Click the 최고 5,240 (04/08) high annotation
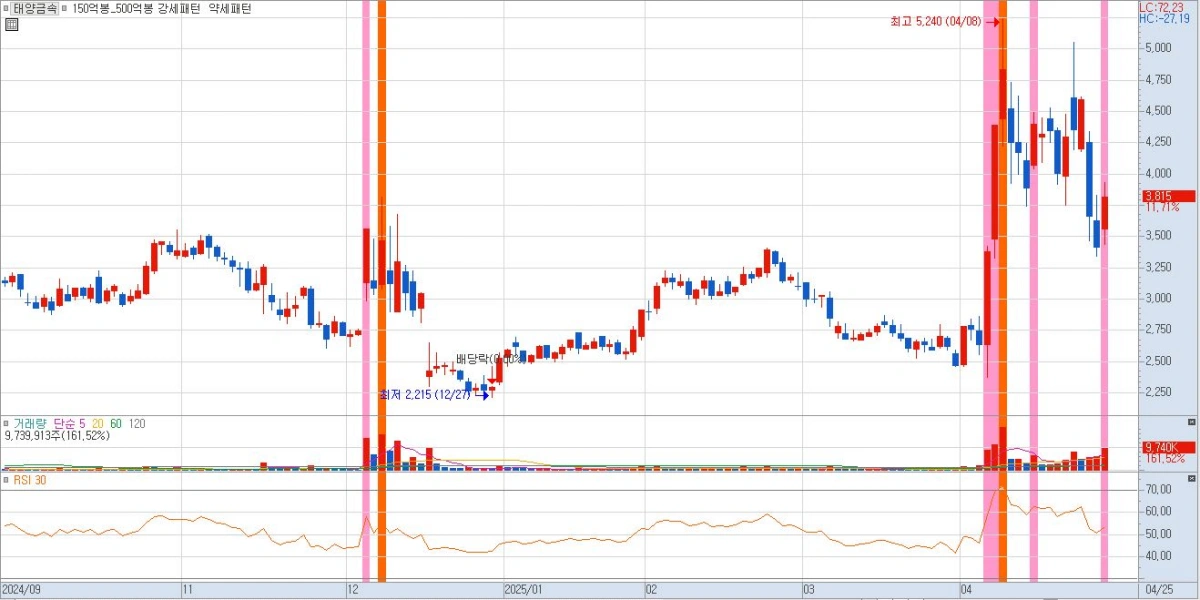This screenshot has height=600, width=1200. coord(936,21)
